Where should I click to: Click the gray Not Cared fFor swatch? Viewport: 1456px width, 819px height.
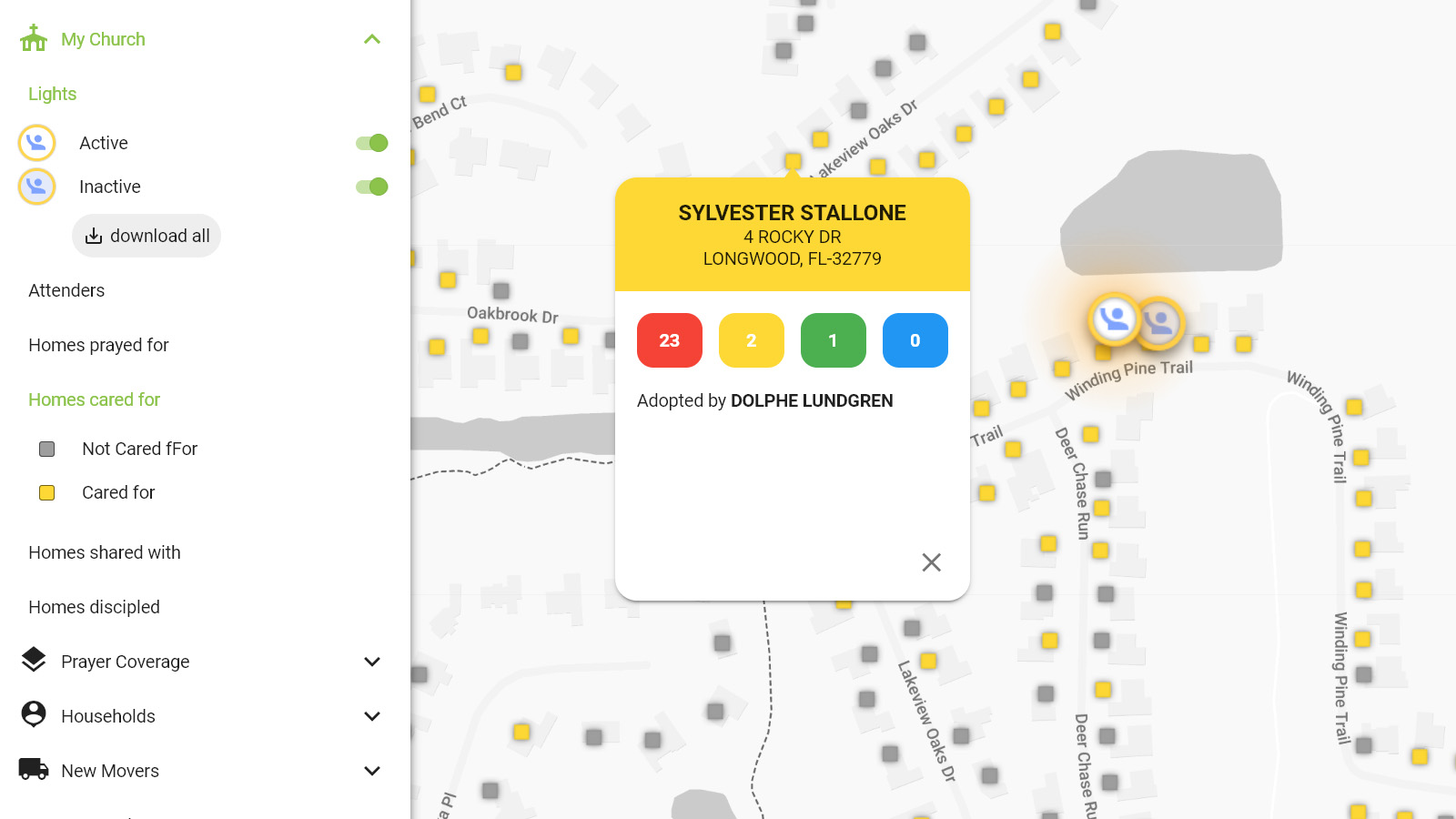click(x=47, y=449)
